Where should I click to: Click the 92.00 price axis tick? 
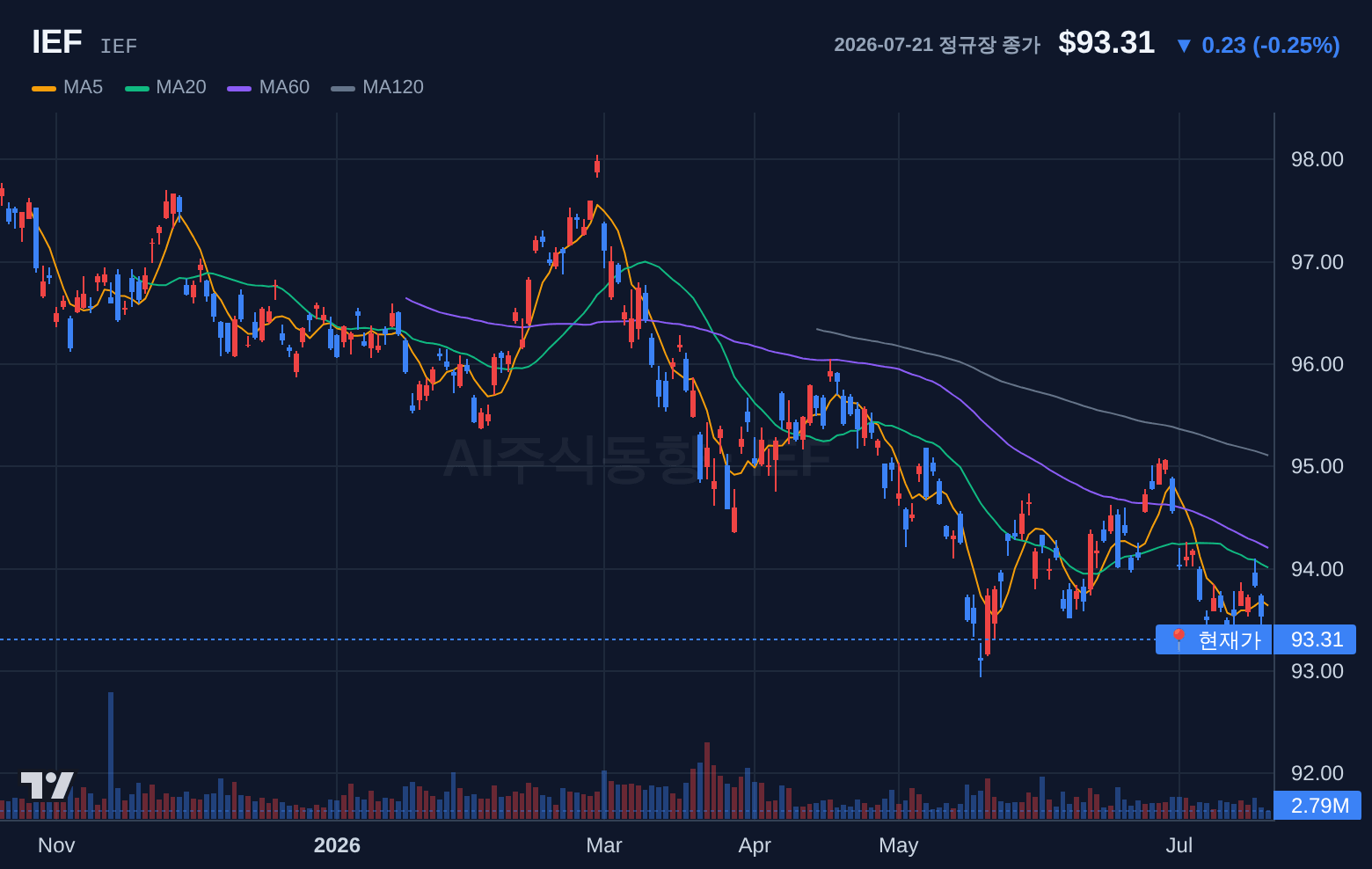point(1317,773)
